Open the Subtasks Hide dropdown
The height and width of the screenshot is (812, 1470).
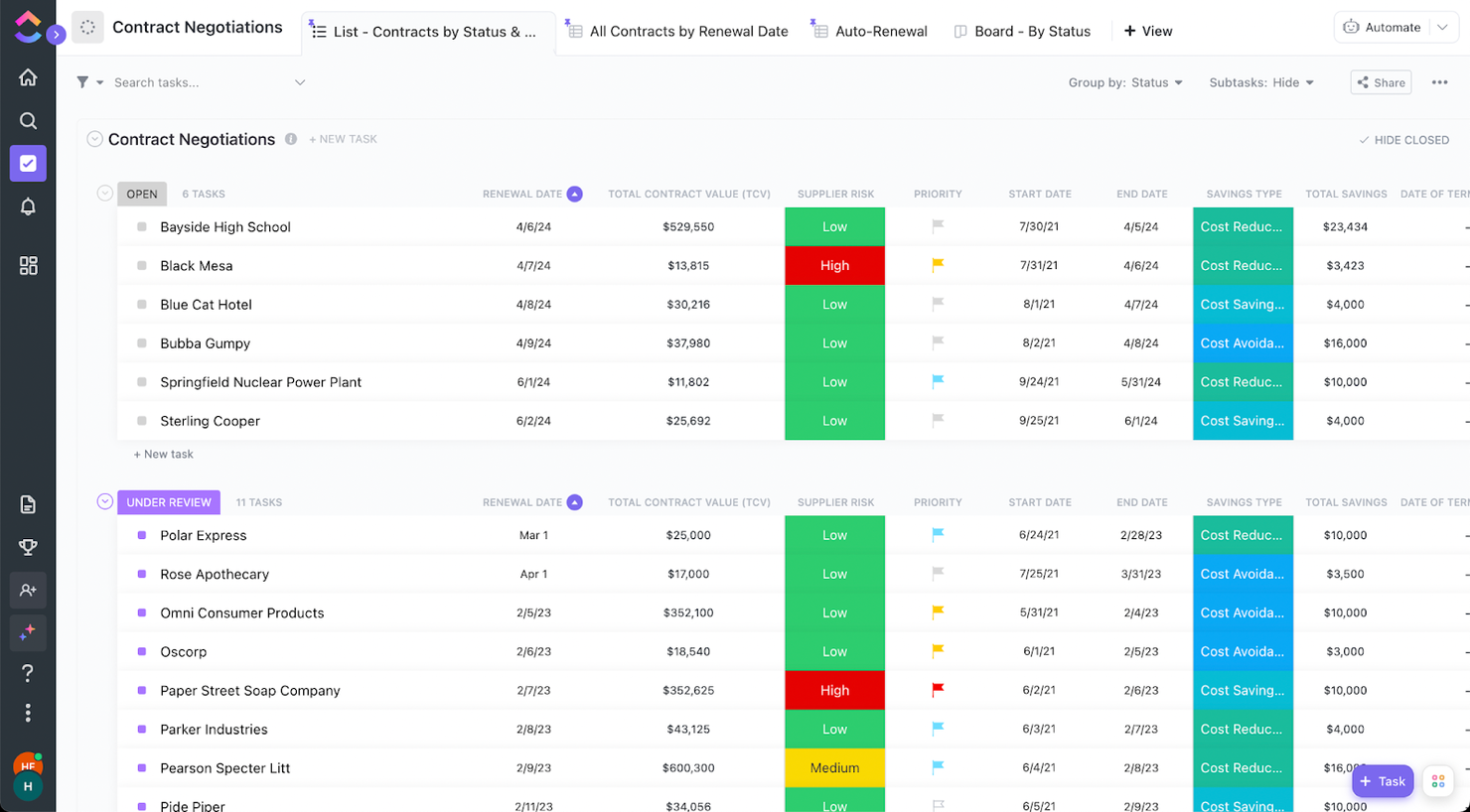pyautogui.click(x=1261, y=82)
